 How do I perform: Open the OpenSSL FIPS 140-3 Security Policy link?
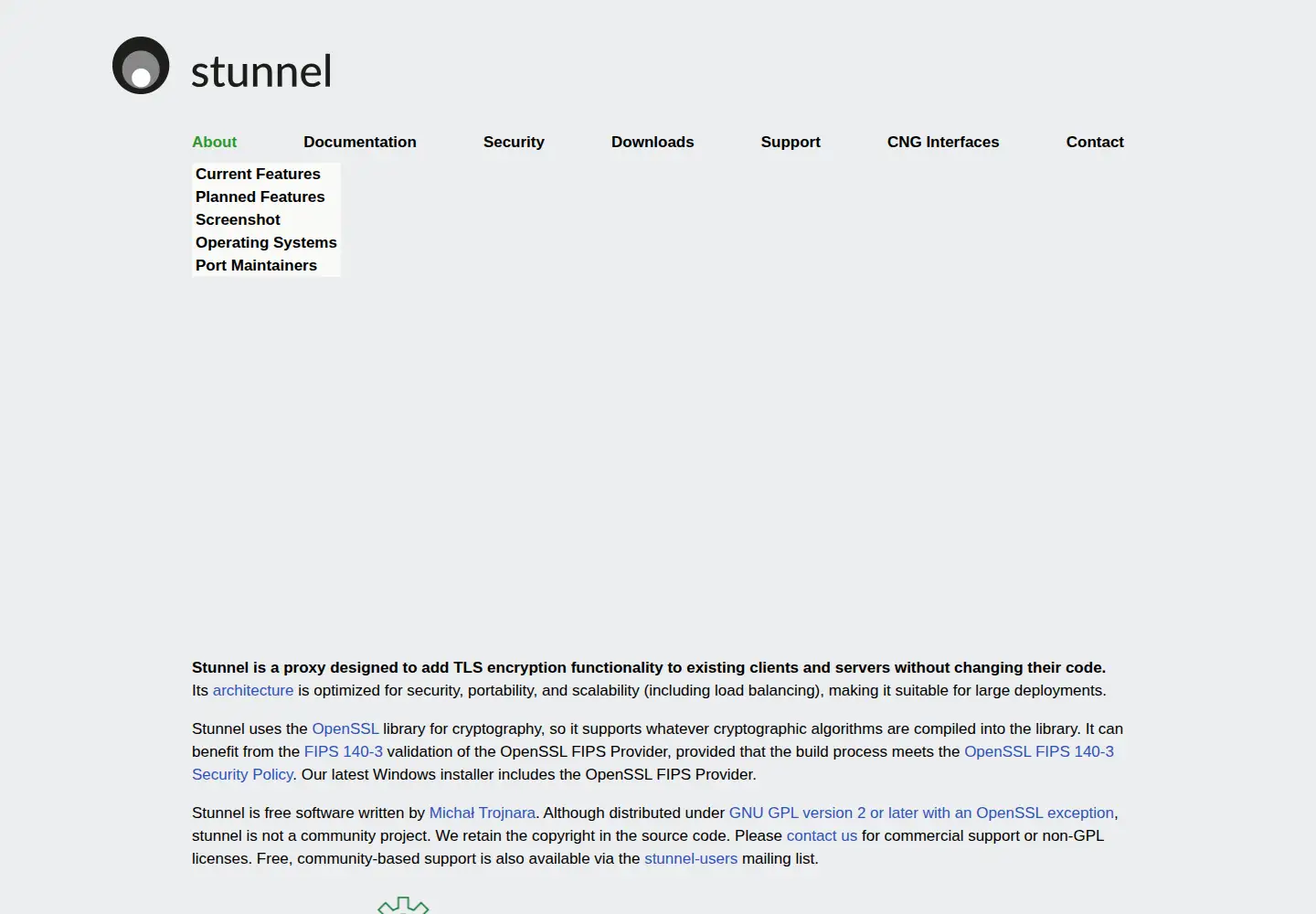(x=1039, y=751)
